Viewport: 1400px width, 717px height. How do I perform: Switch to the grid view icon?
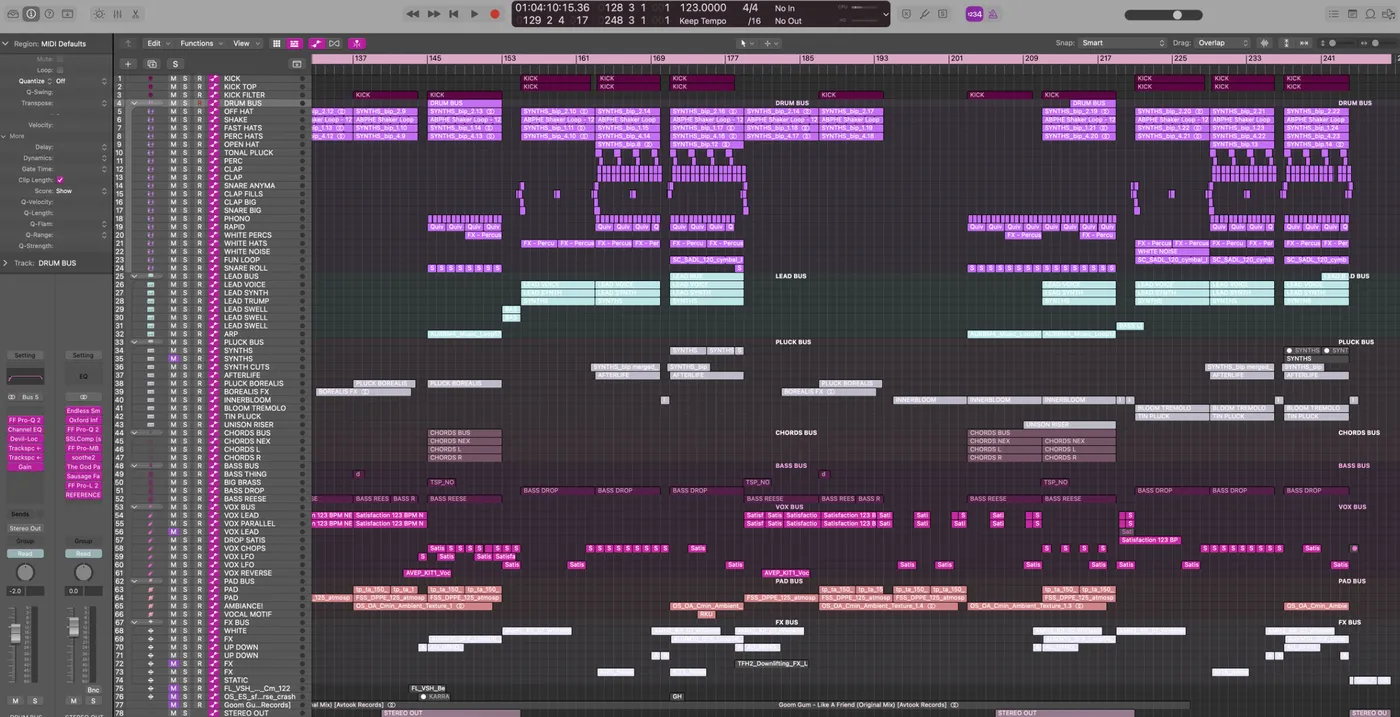pos(277,43)
